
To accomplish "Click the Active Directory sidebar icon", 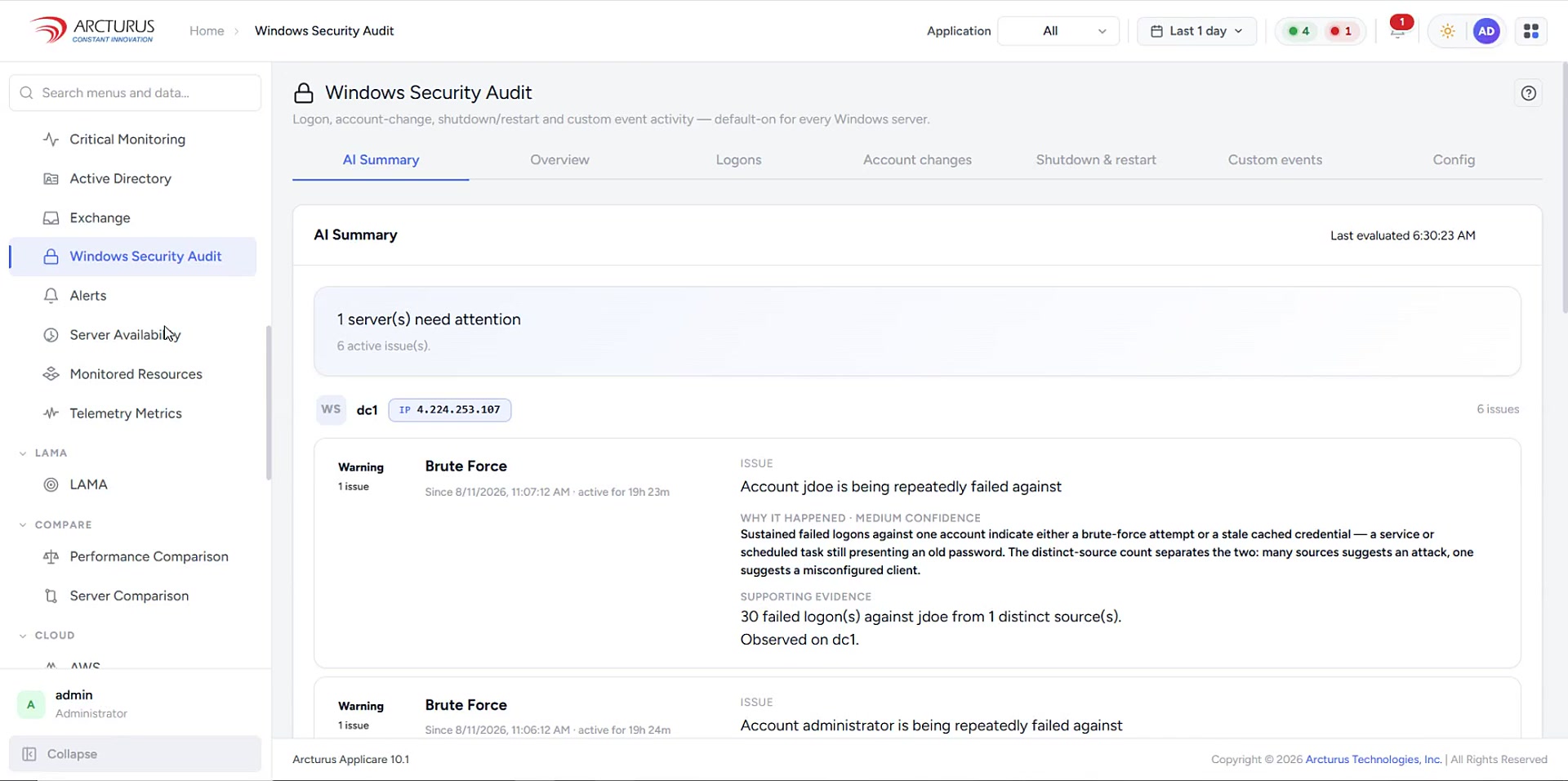I will coord(51,179).
